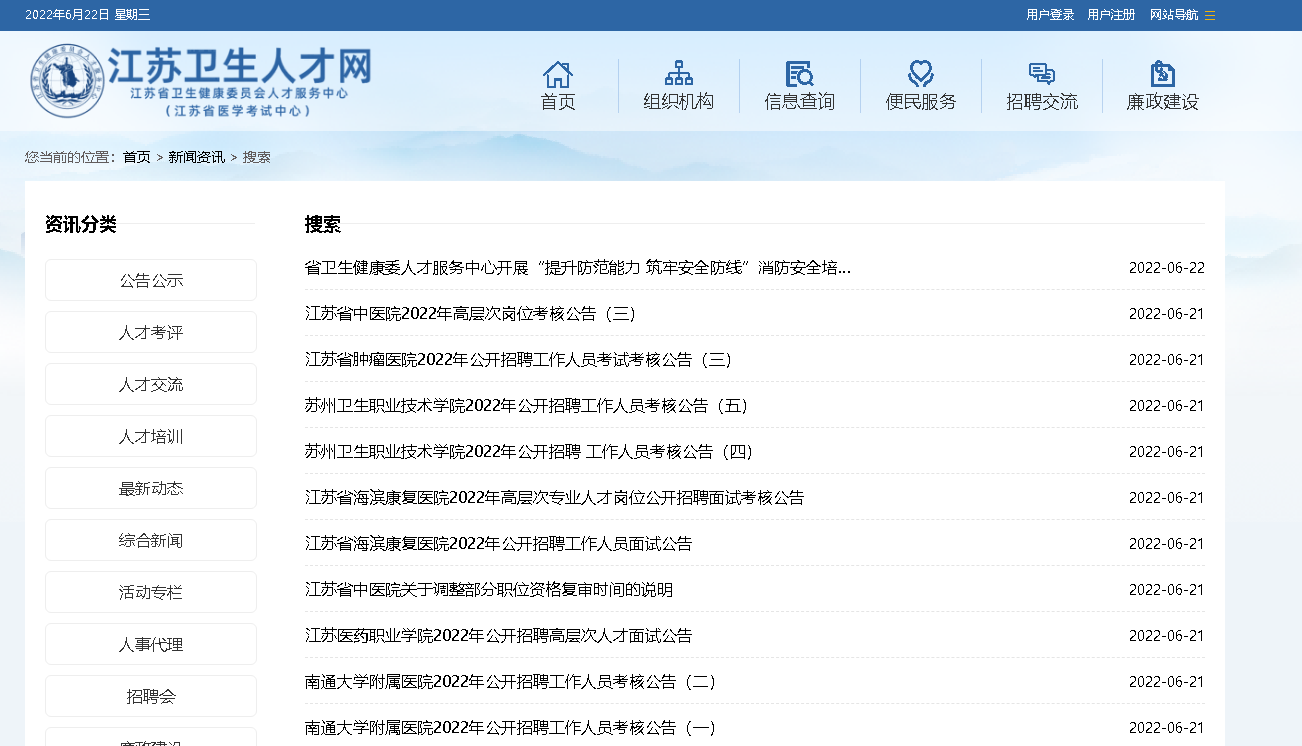Open 网站导航 dropdown
The height and width of the screenshot is (746, 1302).
point(1174,15)
